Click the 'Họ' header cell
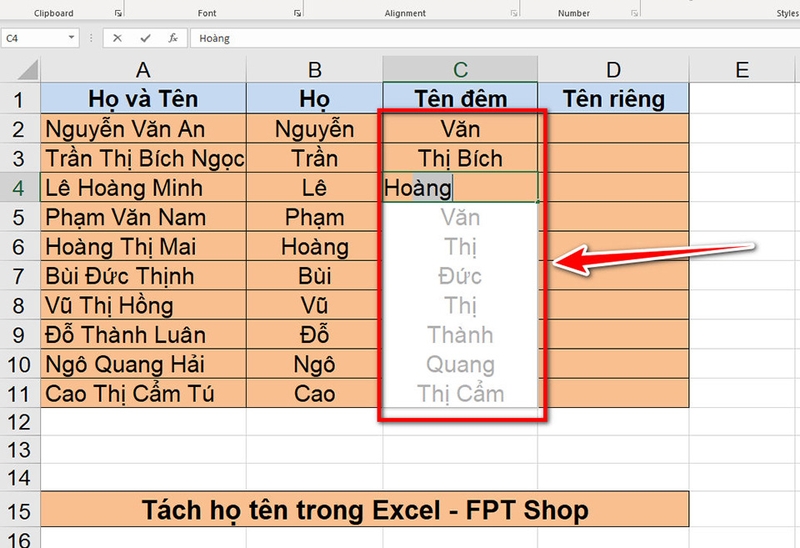This screenshot has height=548, width=800. (315, 98)
